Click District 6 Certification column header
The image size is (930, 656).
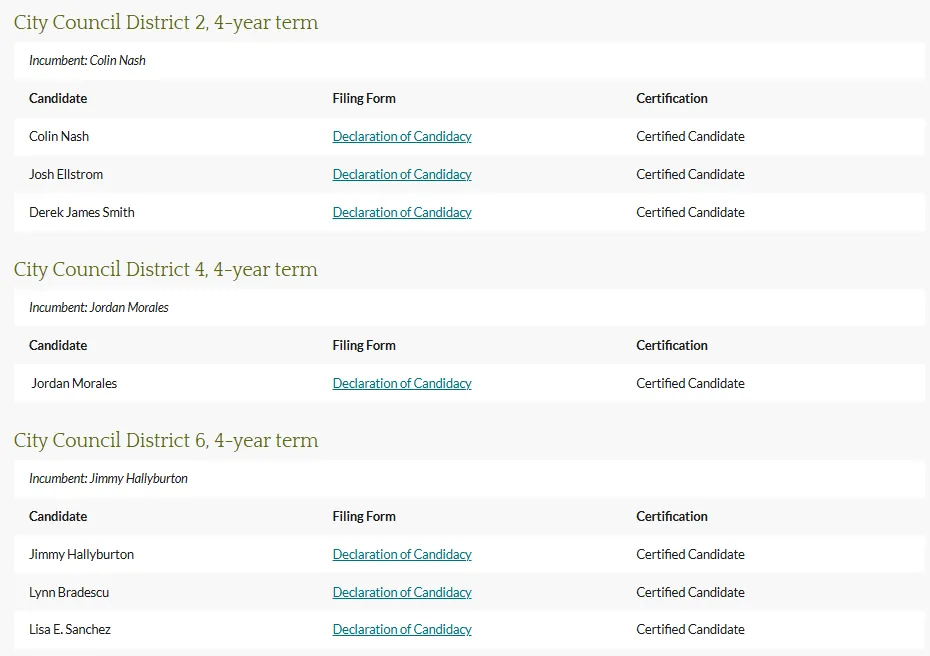coord(672,516)
